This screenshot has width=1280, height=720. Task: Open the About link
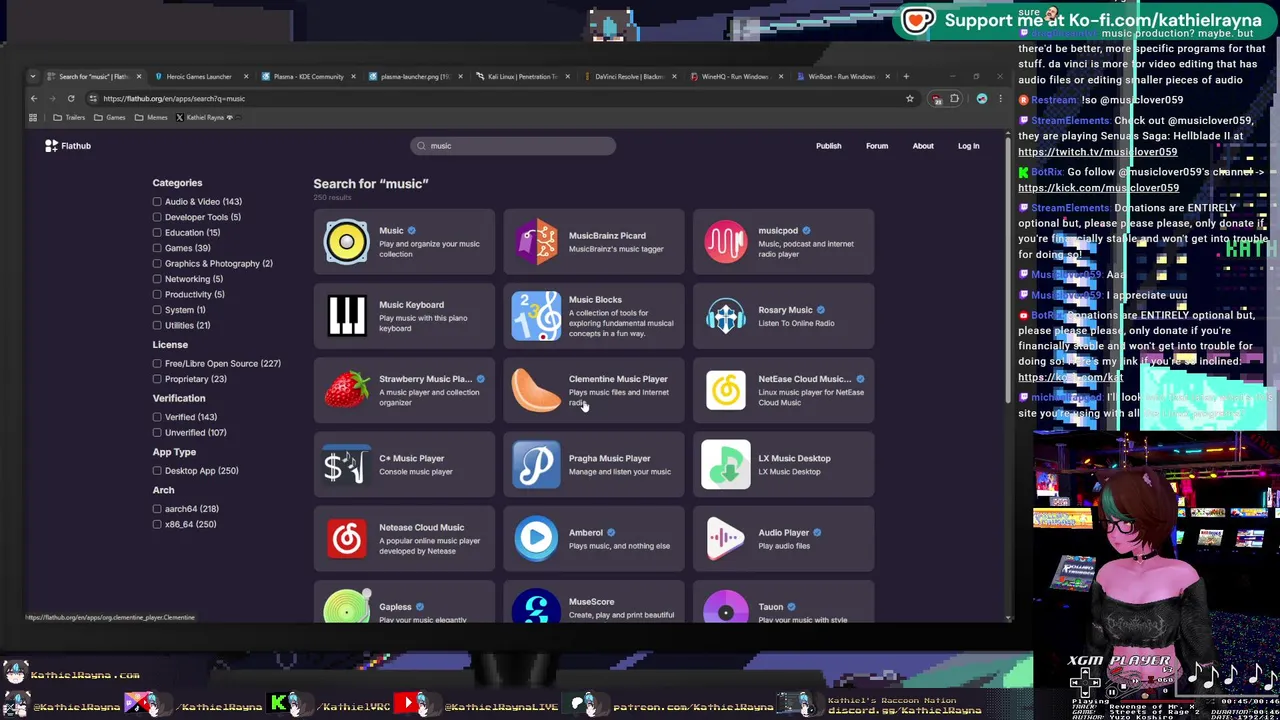click(923, 146)
